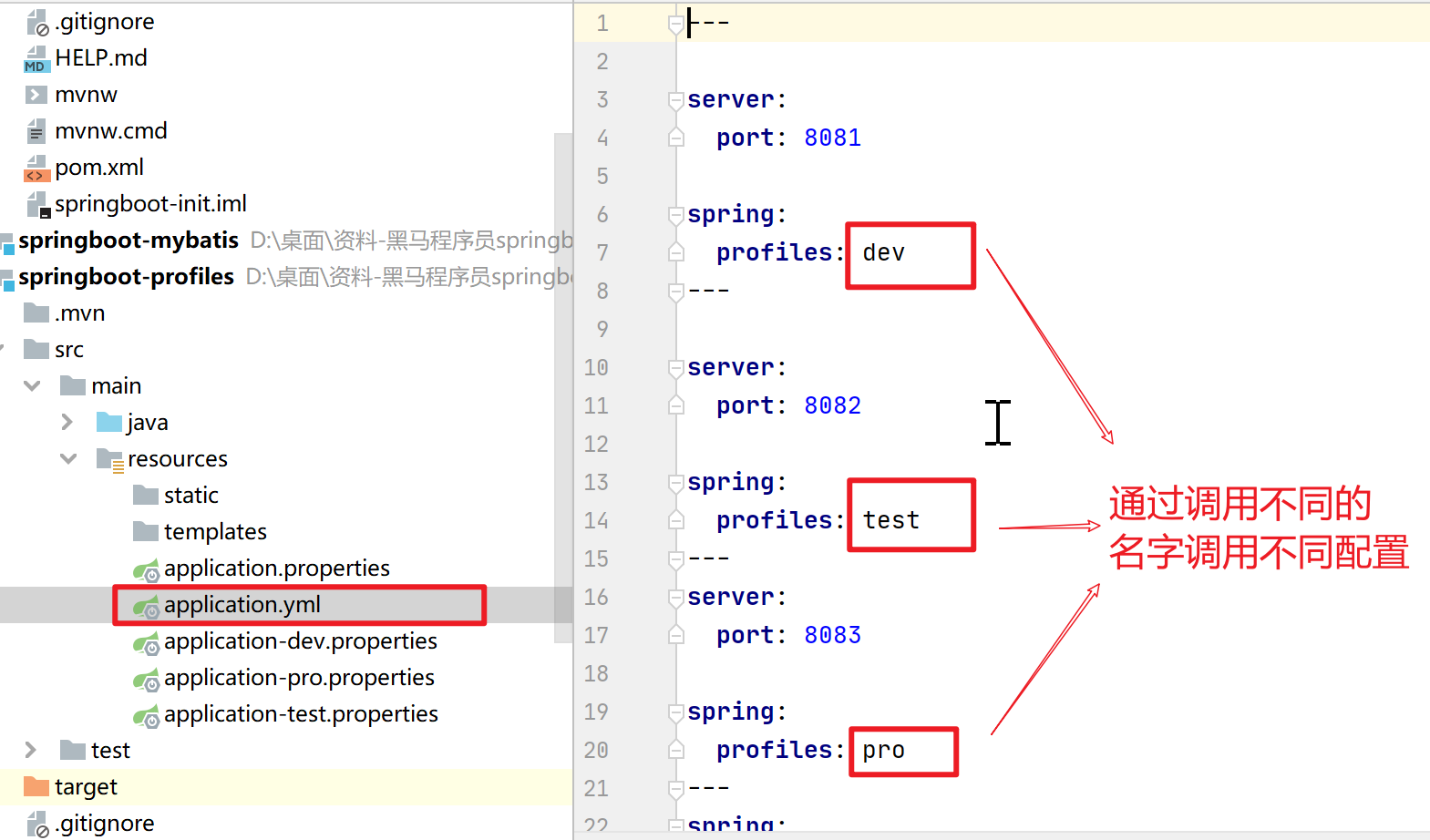The width and height of the screenshot is (1430, 840).
Task: Fold the server block at line 16
Action: 676,599
